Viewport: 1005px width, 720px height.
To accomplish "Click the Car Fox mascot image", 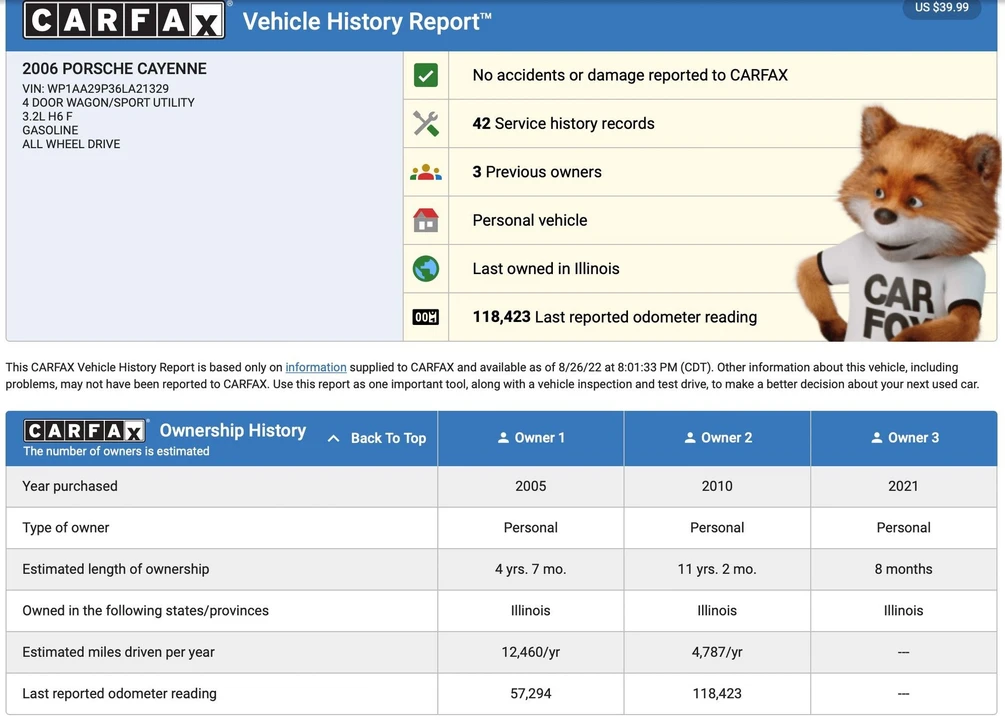I will pos(897,224).
